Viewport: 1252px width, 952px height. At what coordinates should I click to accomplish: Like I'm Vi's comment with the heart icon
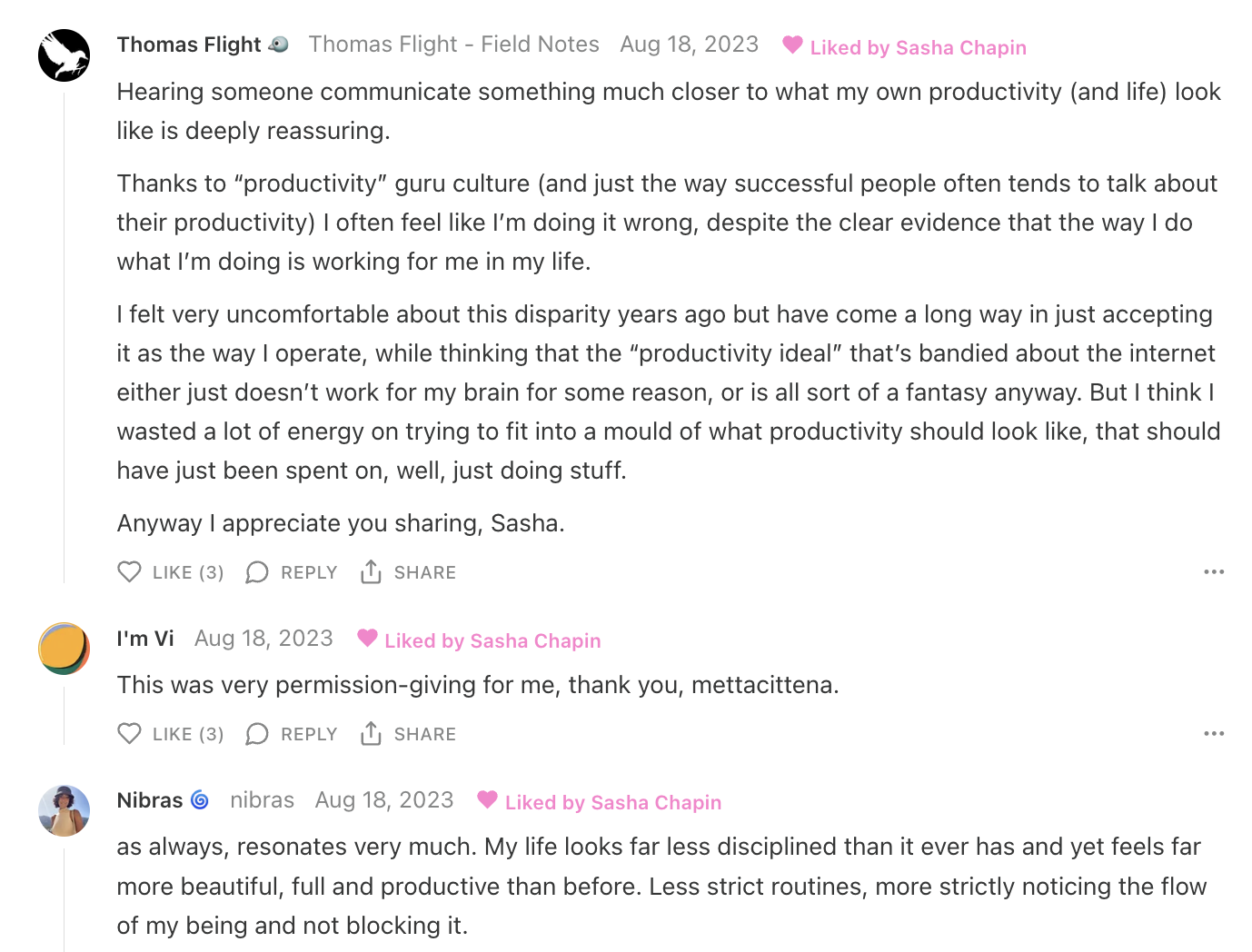coord(130,734)
